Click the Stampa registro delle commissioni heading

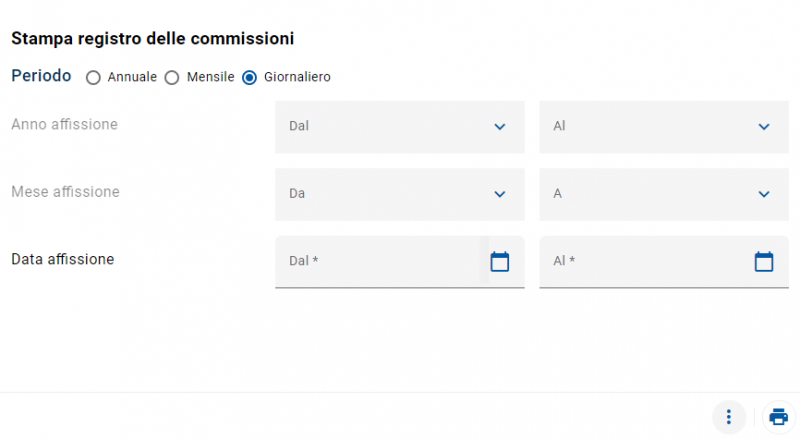[152, 39]
